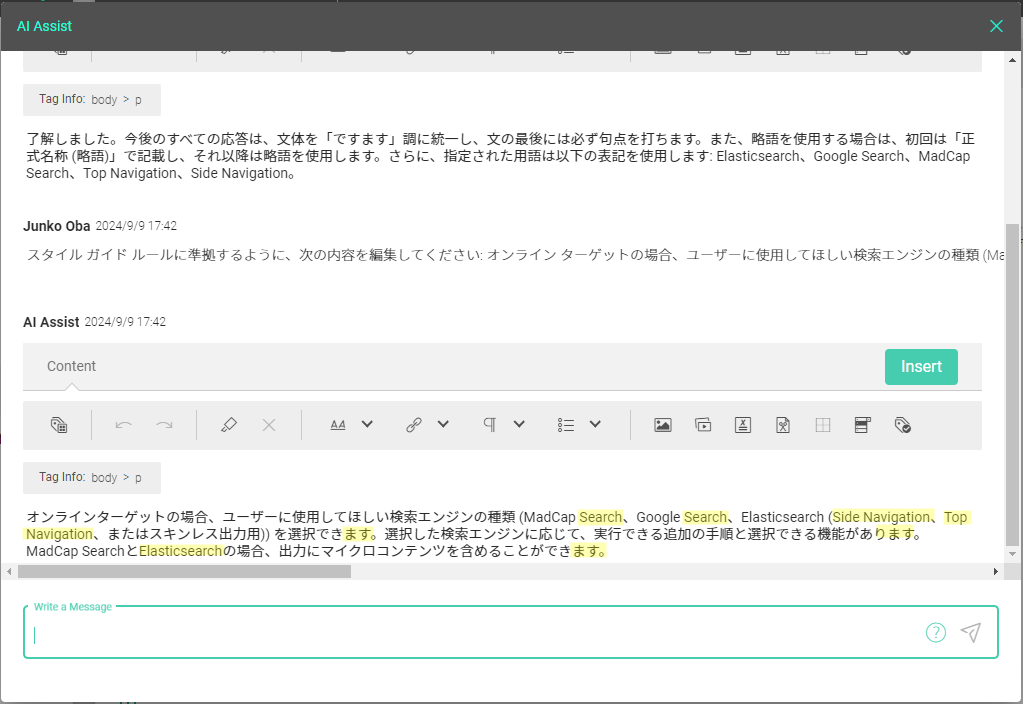Screen dimensions: 1023x704
Task: Click the vertical scrollbar down arrow
Action: coord(1012,554)
